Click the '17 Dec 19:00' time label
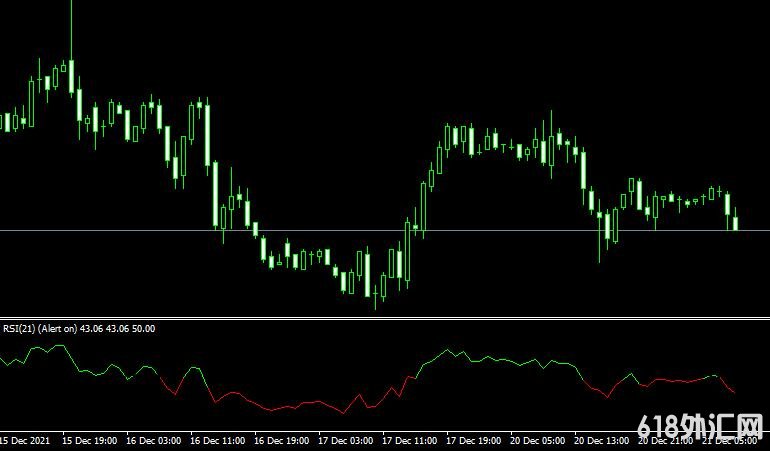770x451 pixels. [474, 441]
